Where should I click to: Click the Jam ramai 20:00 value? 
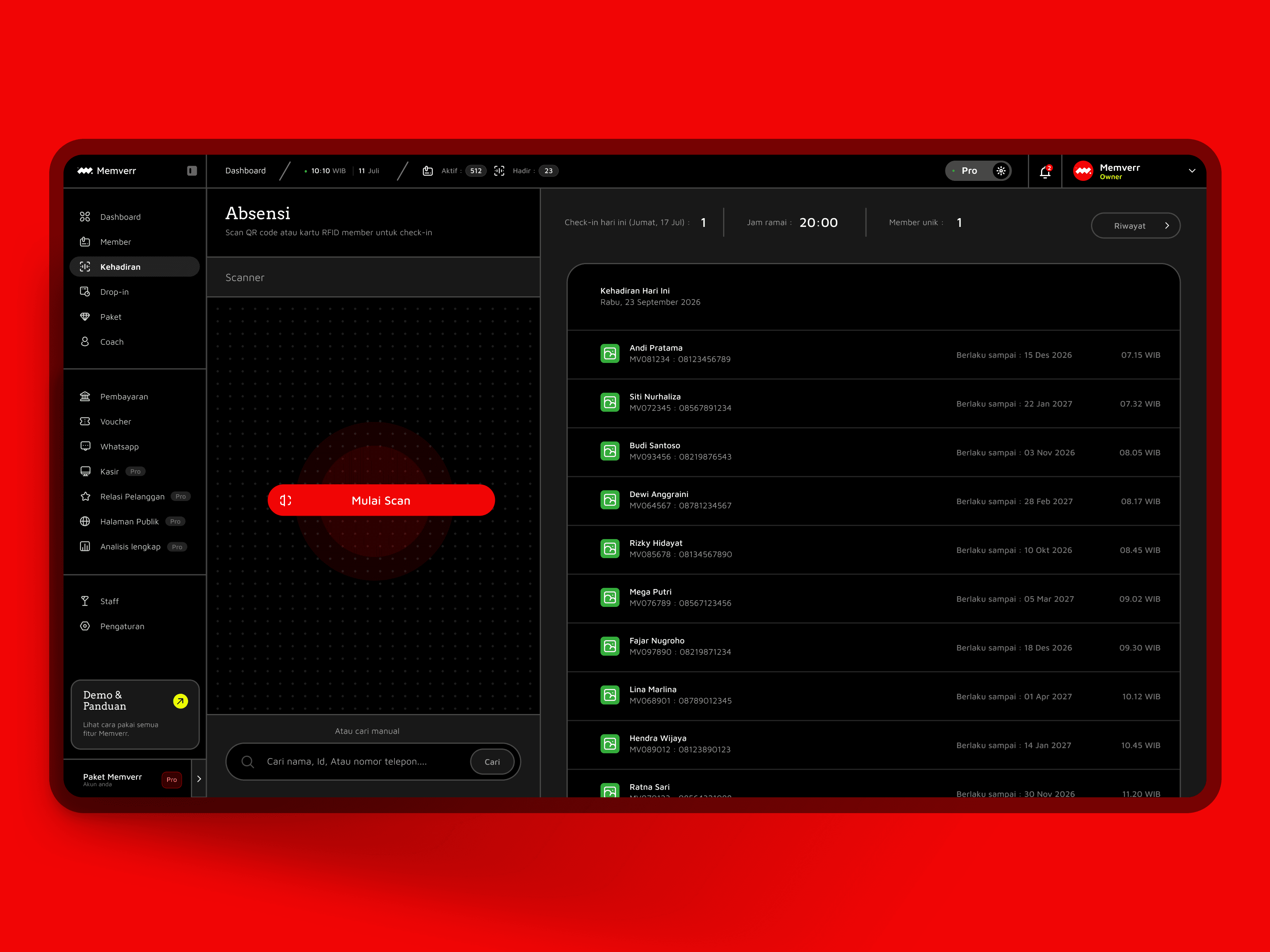tap(818, 223)
